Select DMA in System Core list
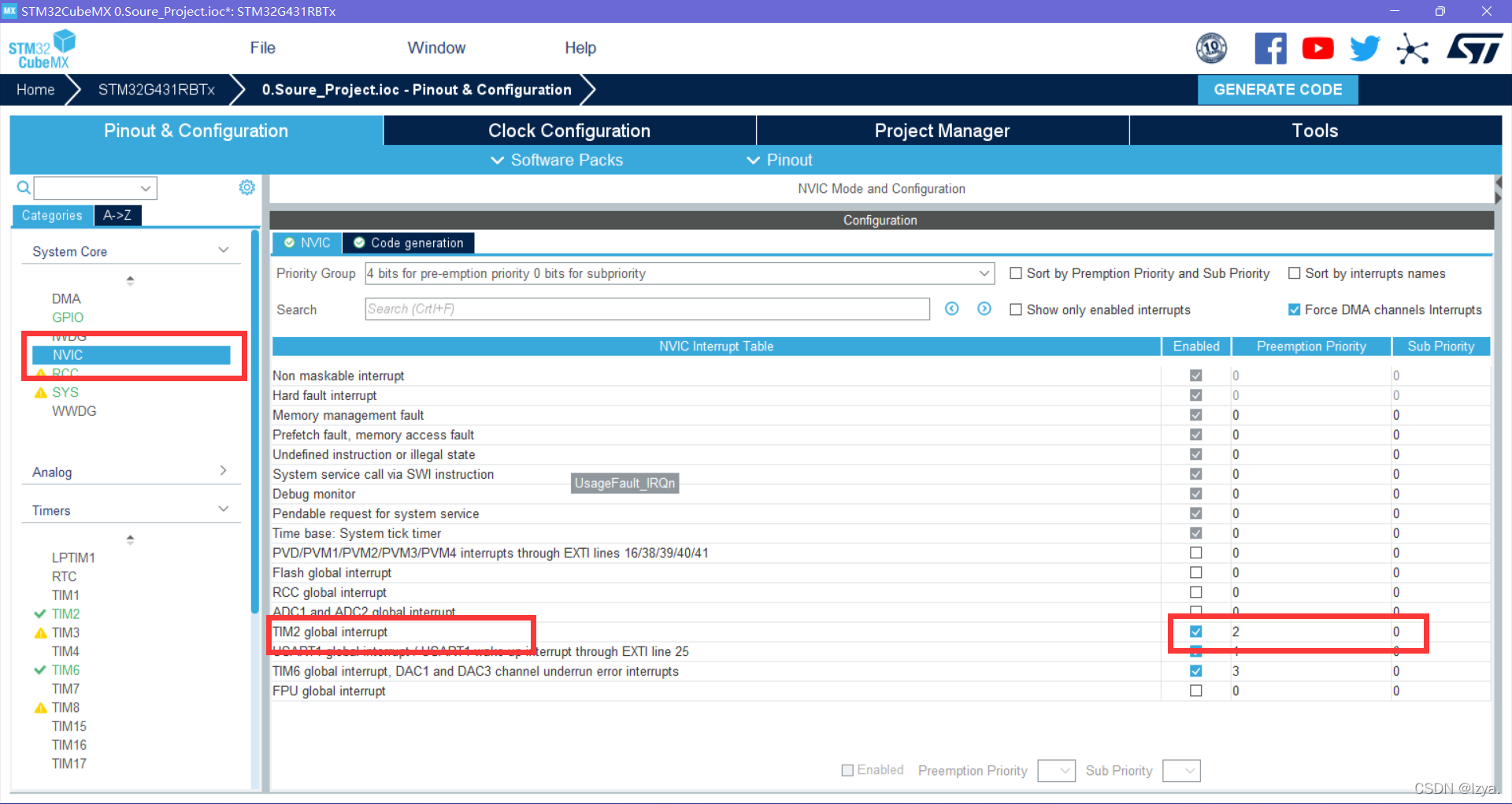 click(66, 298)
